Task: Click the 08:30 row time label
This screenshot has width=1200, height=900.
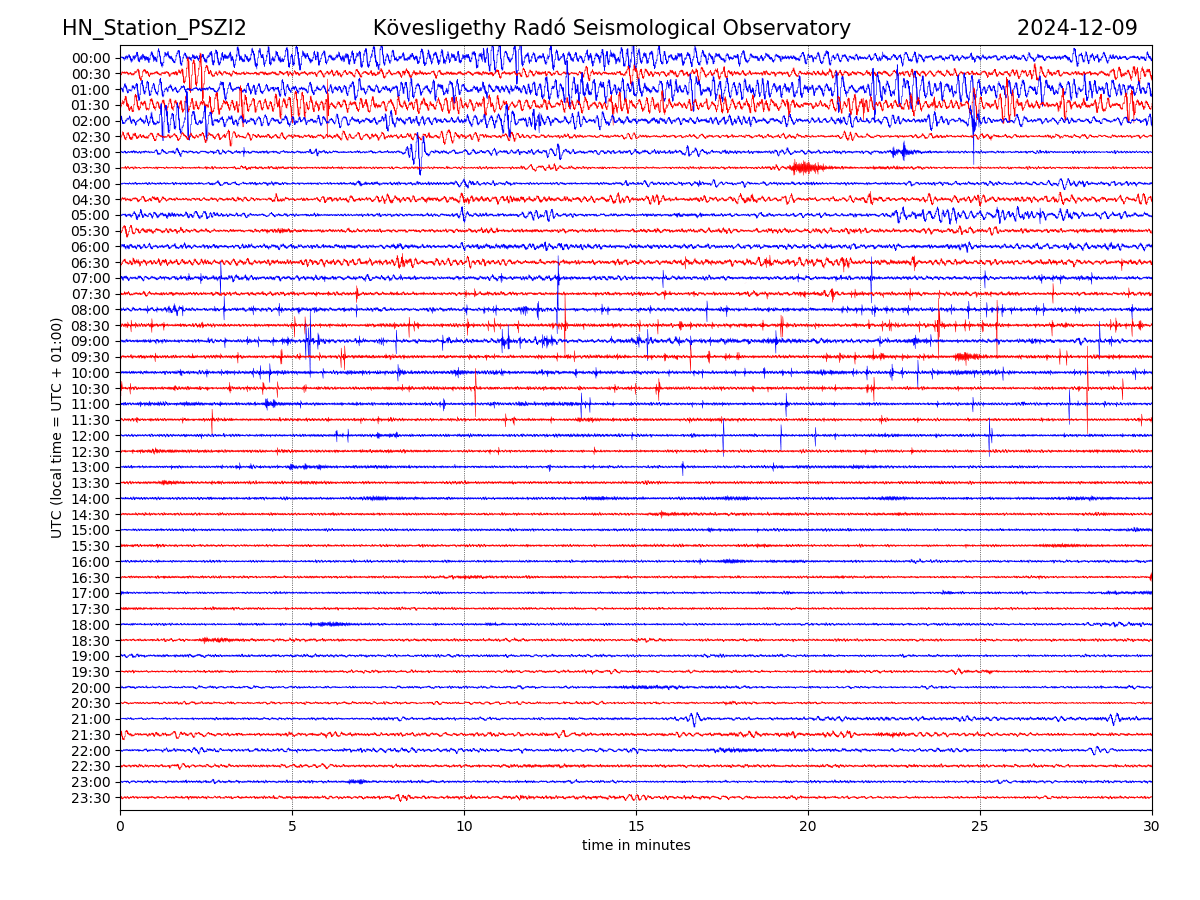Action: (91, 326)
